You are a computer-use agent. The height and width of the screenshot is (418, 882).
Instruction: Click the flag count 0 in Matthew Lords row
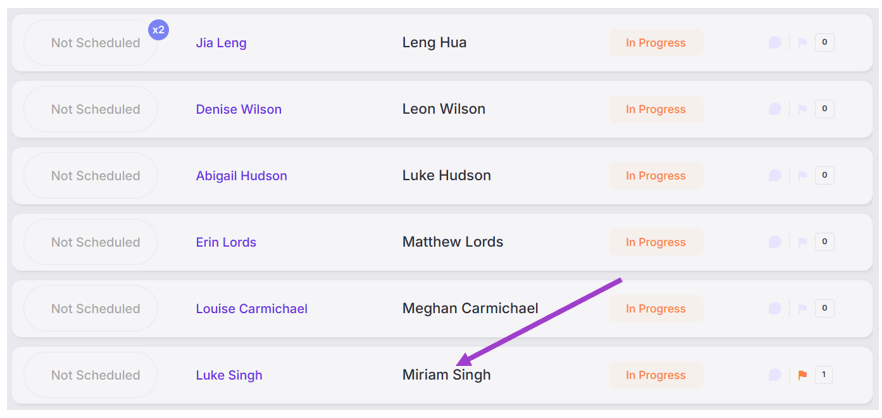coord(824,242)
